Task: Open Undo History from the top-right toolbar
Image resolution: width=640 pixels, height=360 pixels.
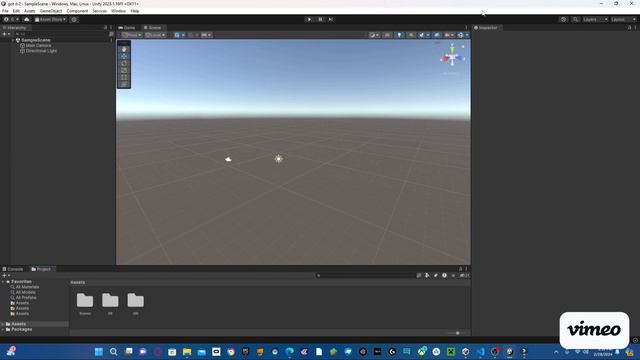Action: (563, 20)
